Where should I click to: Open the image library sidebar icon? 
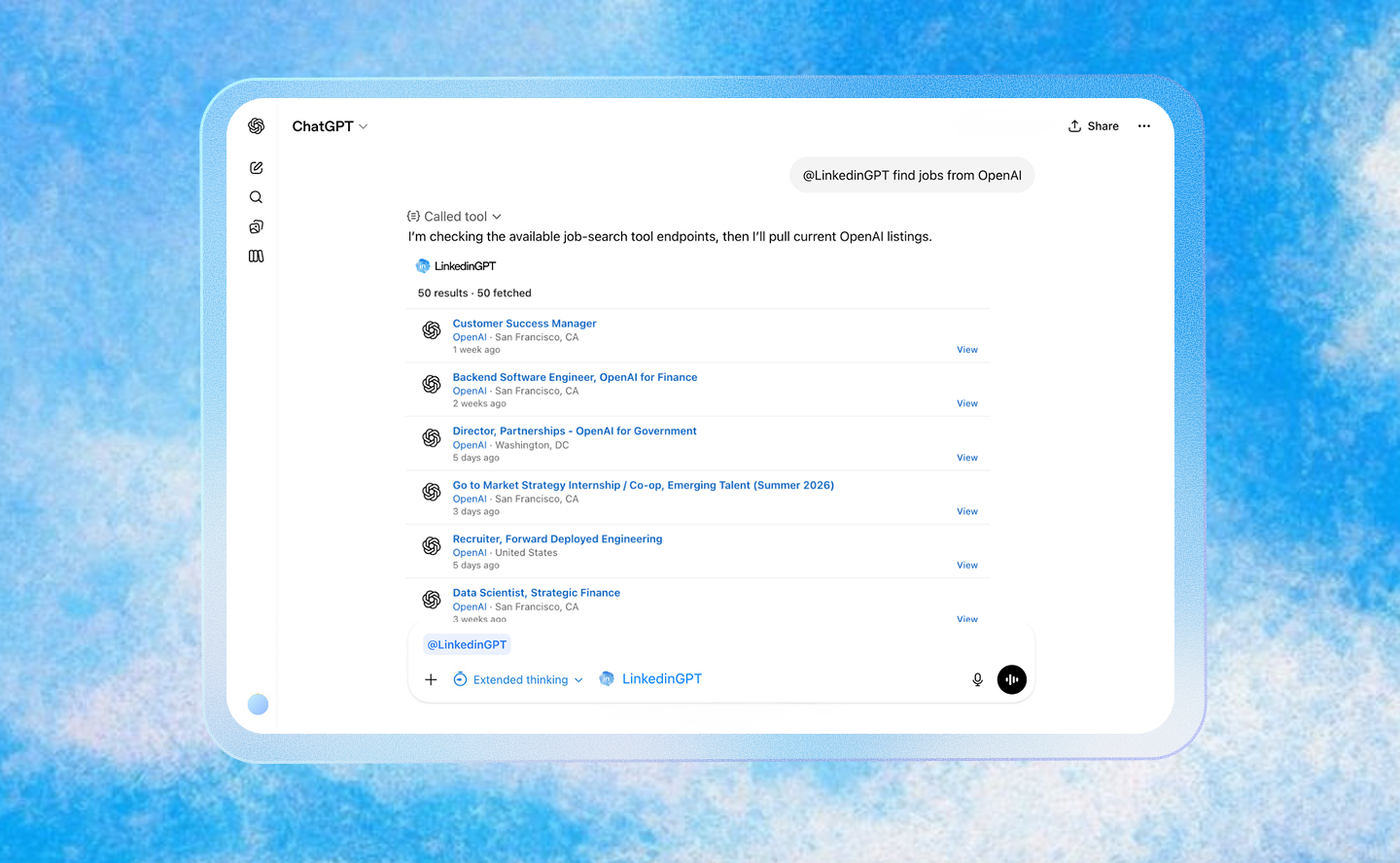[x=256, y=226]
